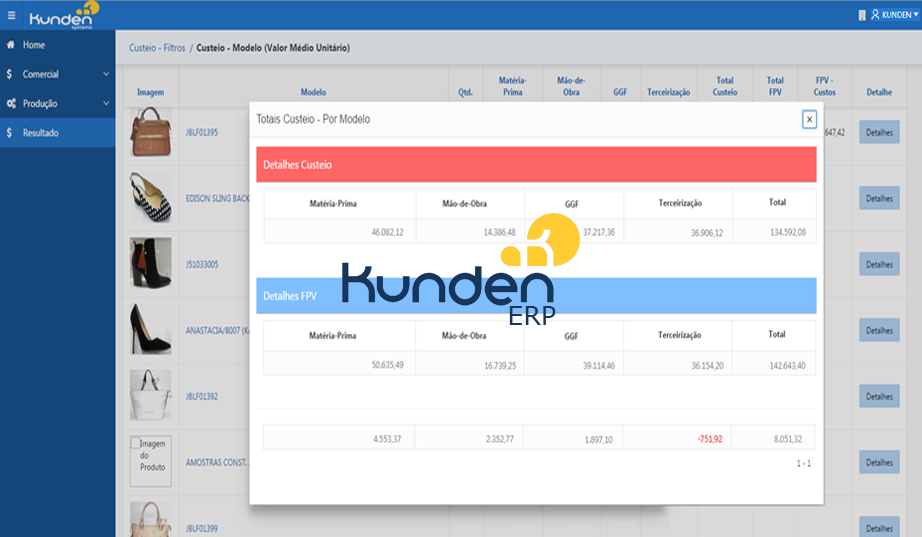Screen dimensions: 922x537
Task: Select the negative value -751,92
Action: click(710, 439)
